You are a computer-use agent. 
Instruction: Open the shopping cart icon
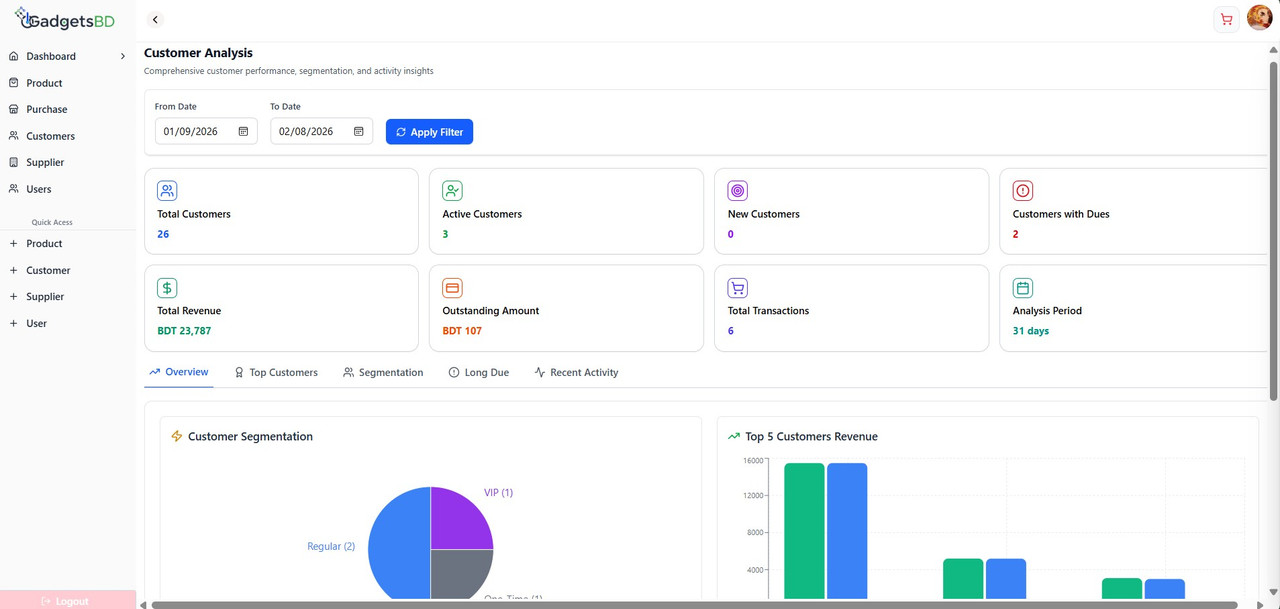pyautogui.click(x=1226, y=19)
